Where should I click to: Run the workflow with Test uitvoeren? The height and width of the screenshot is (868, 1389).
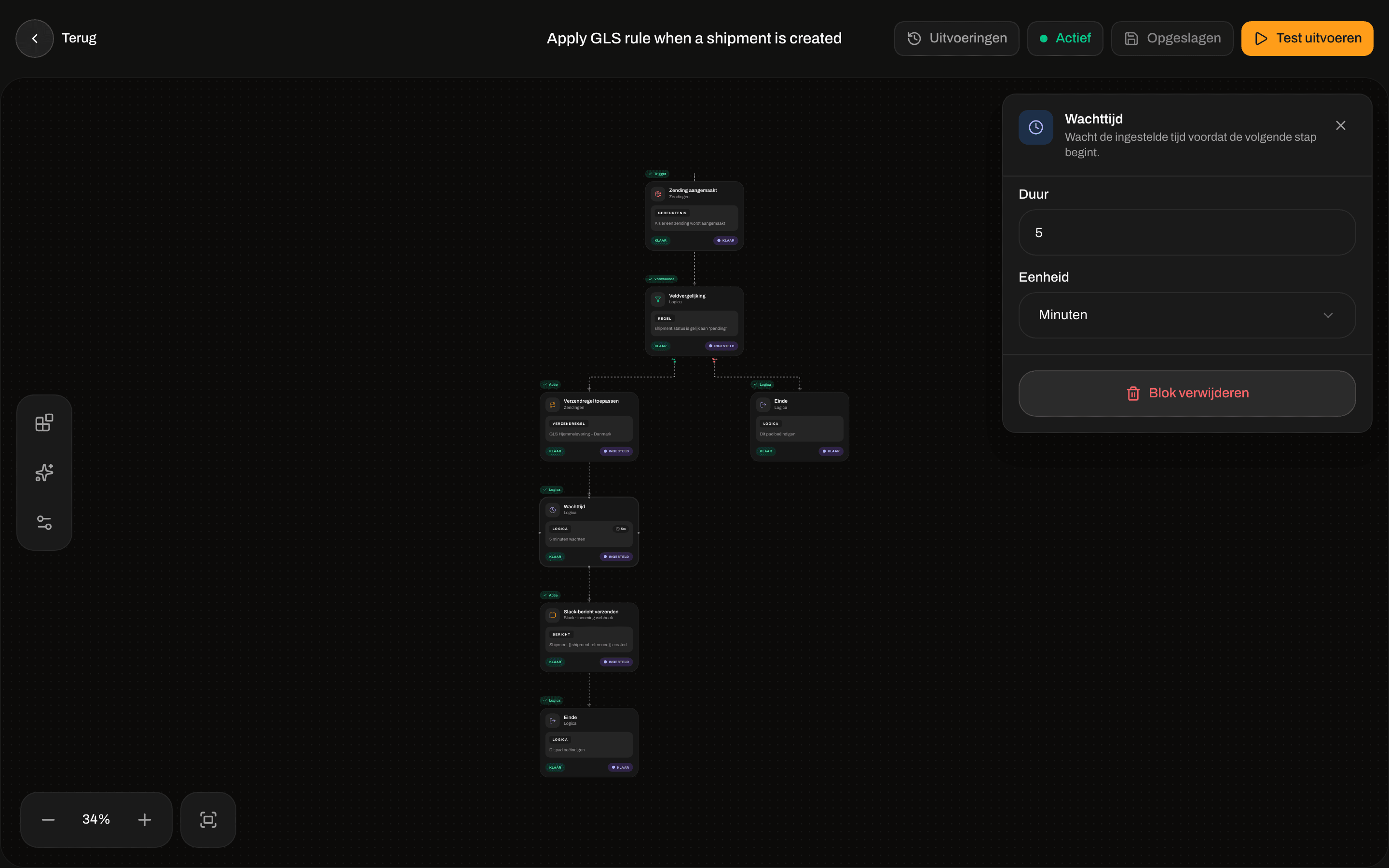(1307, 39)
